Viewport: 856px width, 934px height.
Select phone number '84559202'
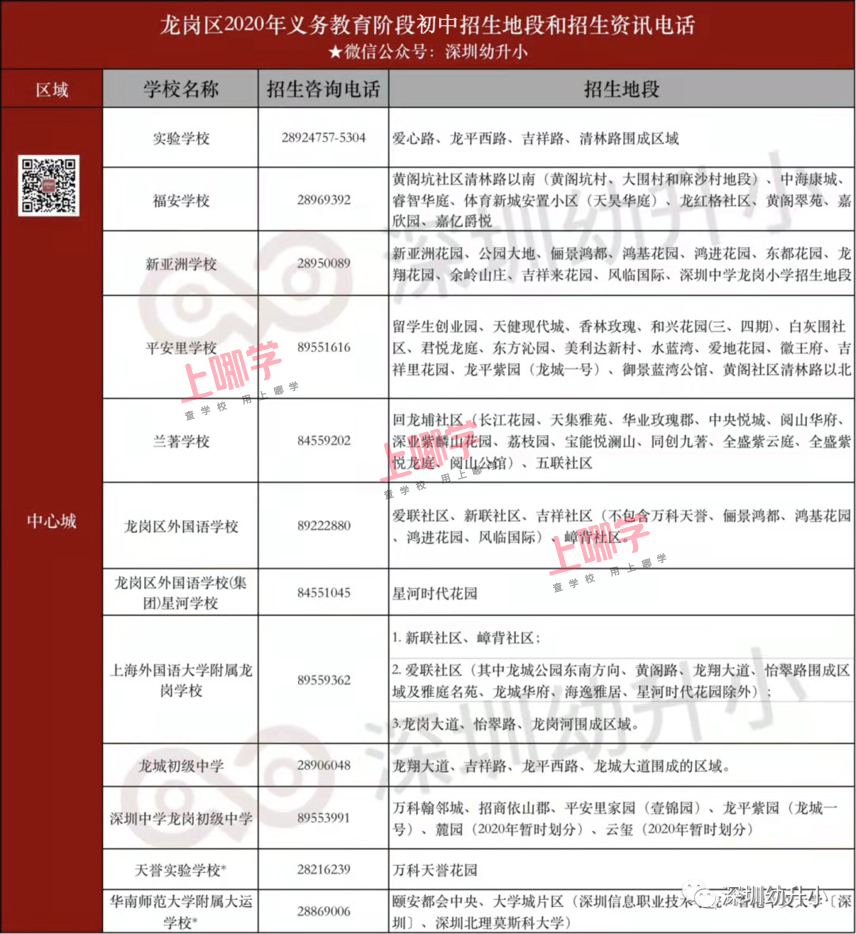coord(324,441)
